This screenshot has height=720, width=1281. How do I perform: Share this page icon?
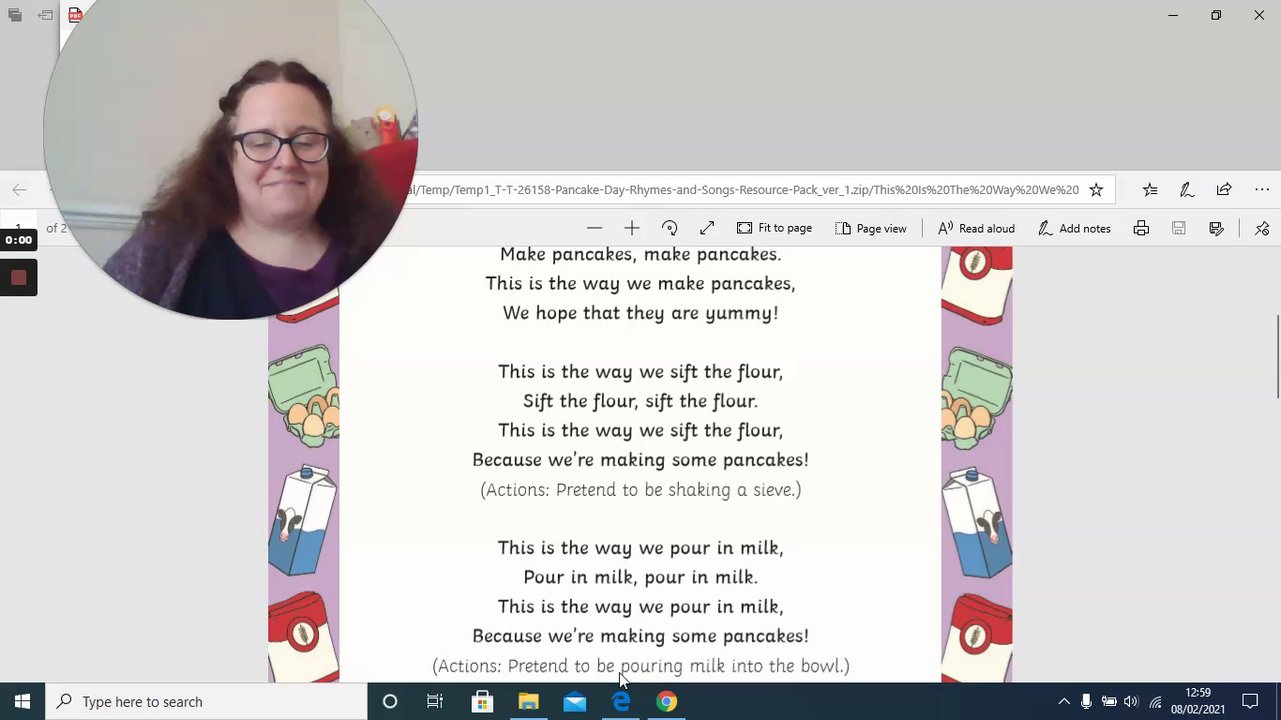(x=1224, y=189)
